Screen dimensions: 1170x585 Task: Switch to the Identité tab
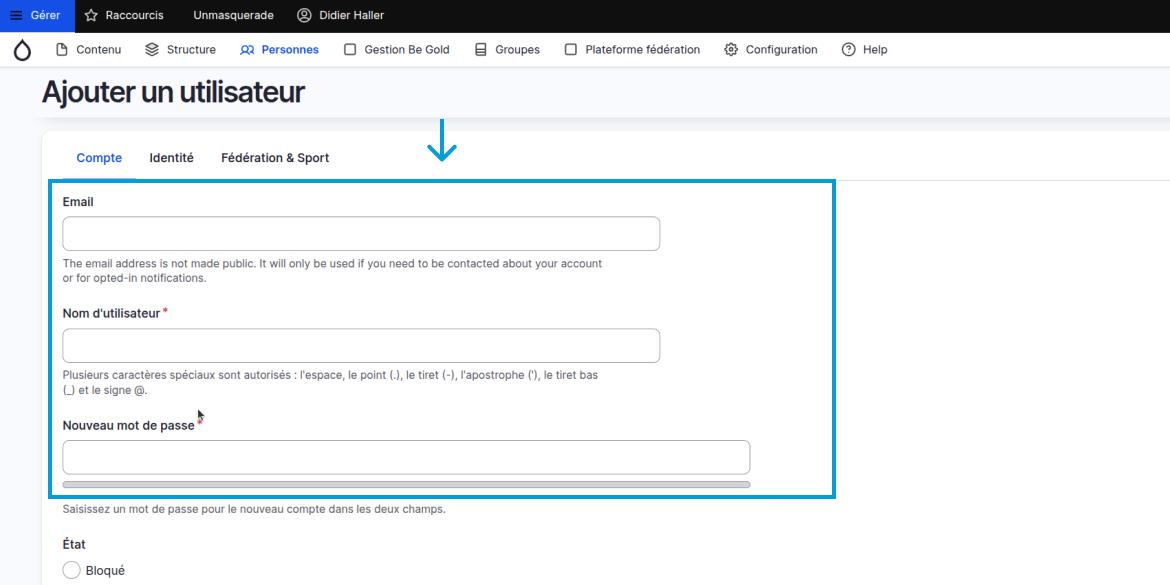171,158
